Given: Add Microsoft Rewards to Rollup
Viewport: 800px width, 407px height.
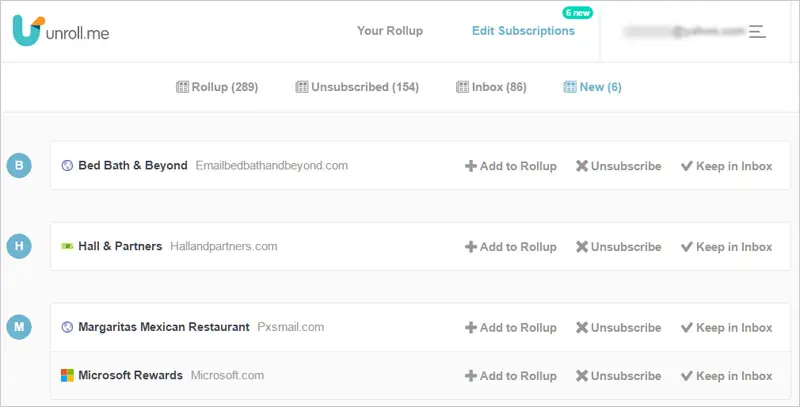Looking at the screenshot, I should 511,376.
